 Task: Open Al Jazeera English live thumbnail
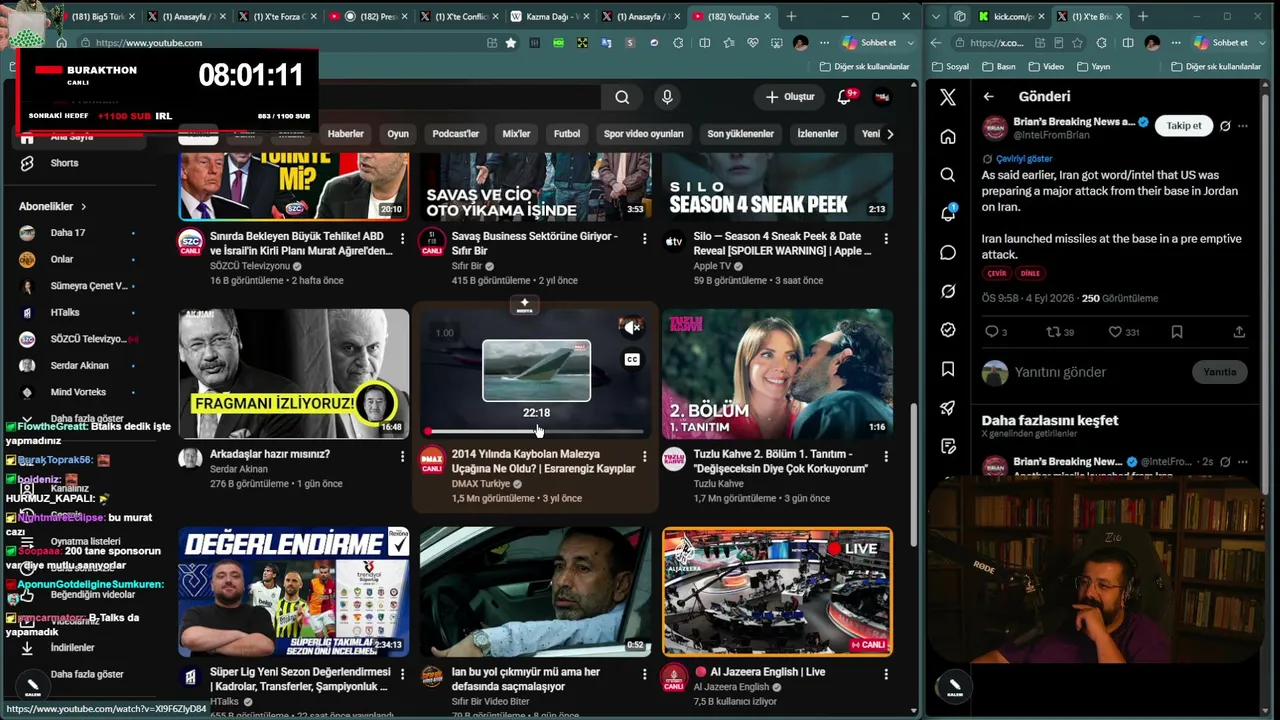click(x=777, y=591)
